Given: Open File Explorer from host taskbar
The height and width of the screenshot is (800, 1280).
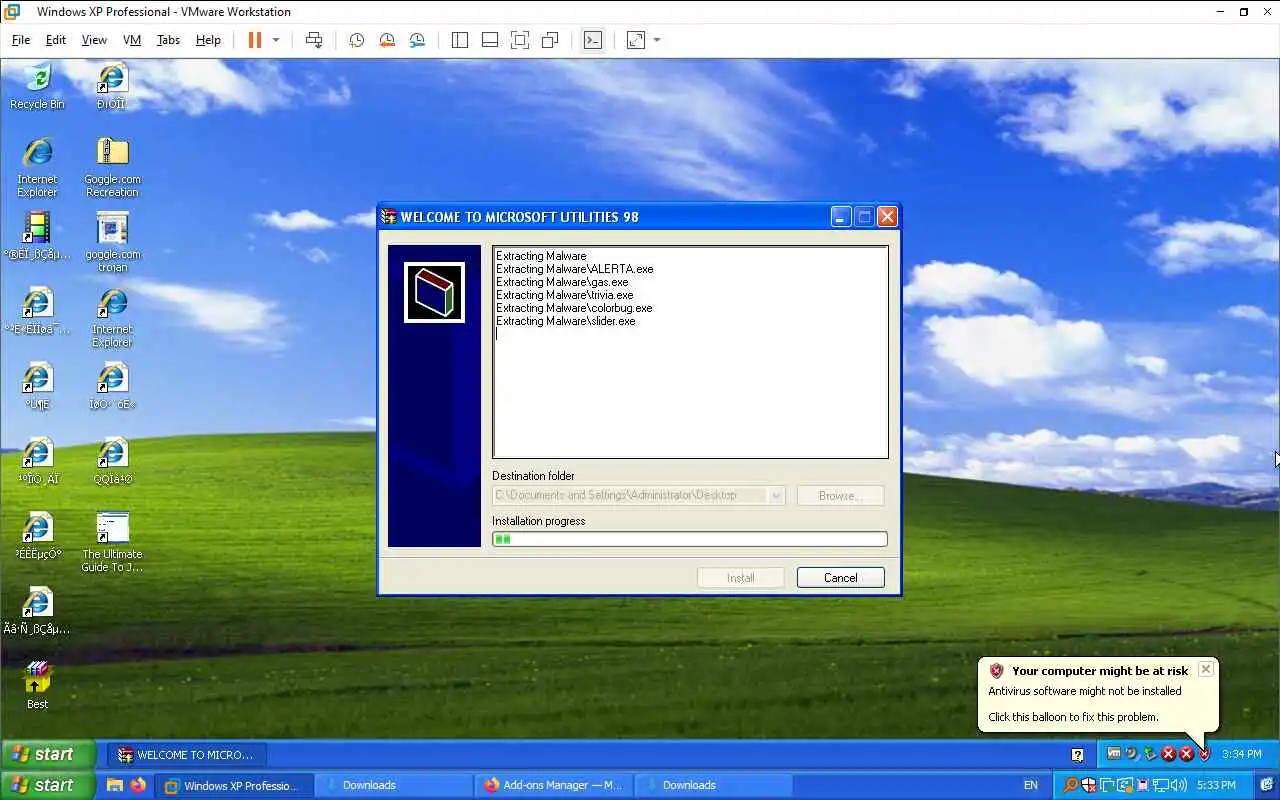Looking at the screenshot, I should point(115,785).
